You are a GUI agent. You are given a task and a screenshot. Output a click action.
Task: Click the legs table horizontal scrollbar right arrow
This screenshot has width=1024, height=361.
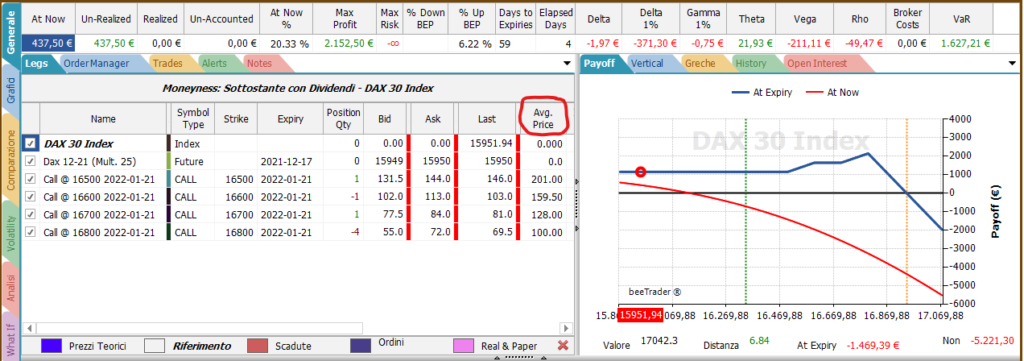pos(566,326)
